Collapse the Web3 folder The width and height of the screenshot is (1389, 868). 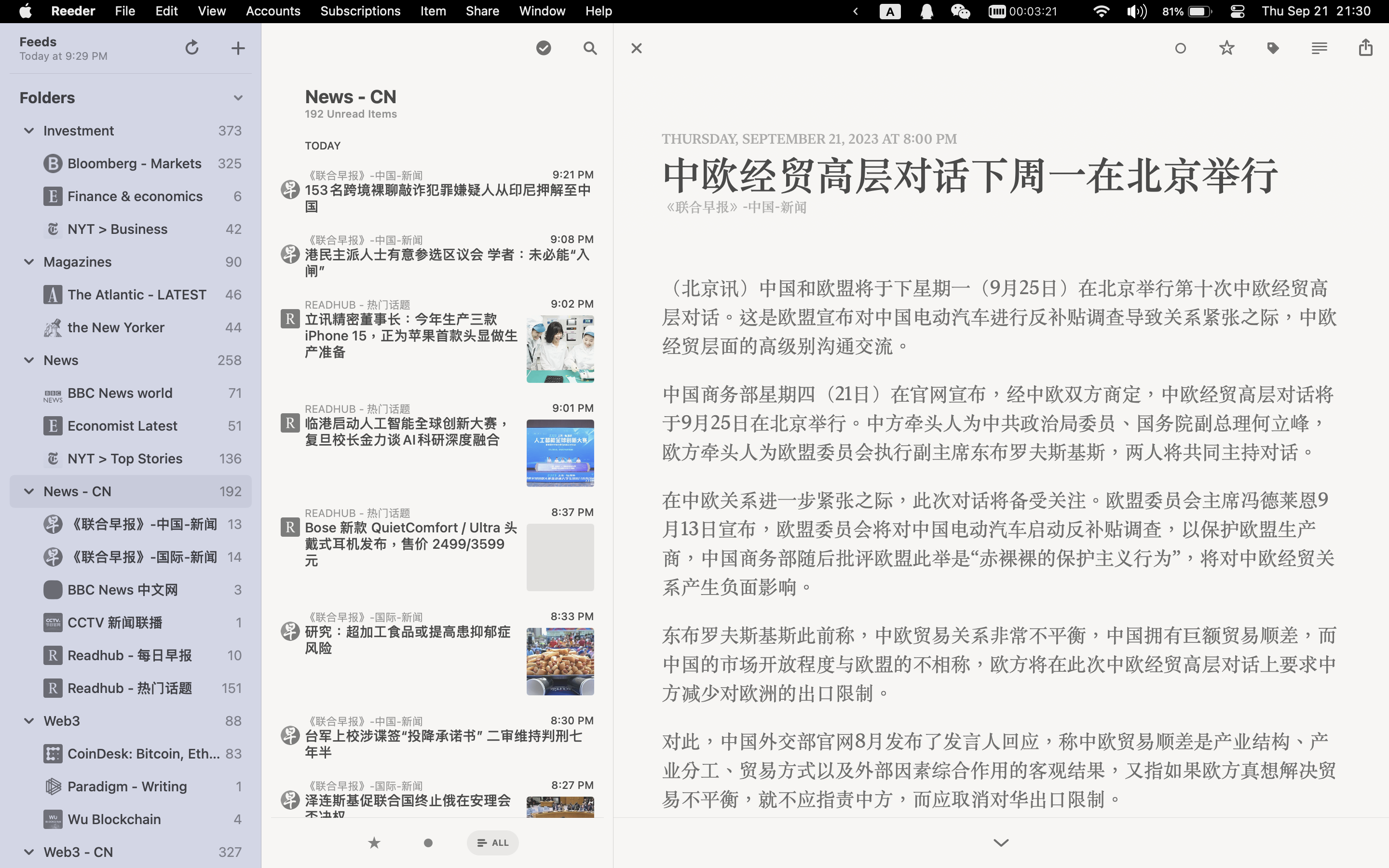[x=29, y=720]
